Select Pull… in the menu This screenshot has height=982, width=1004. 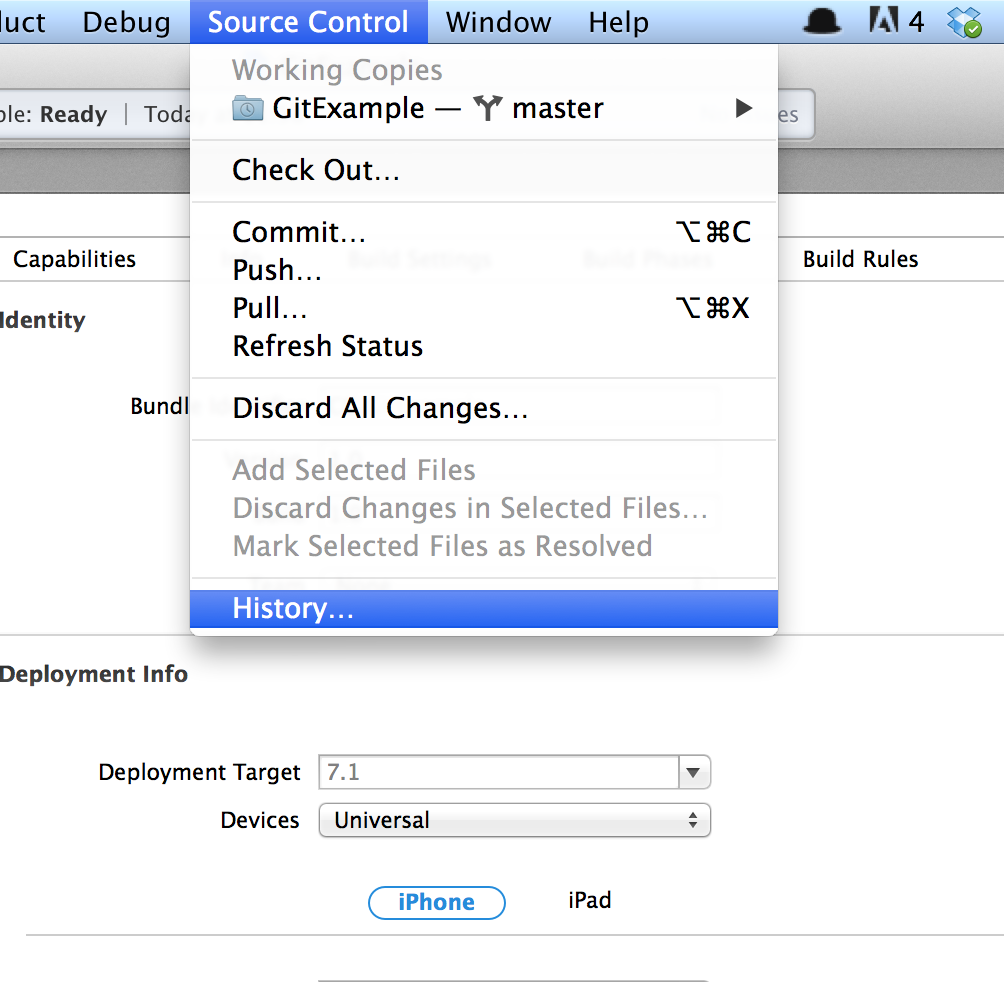tap(484, 308)
